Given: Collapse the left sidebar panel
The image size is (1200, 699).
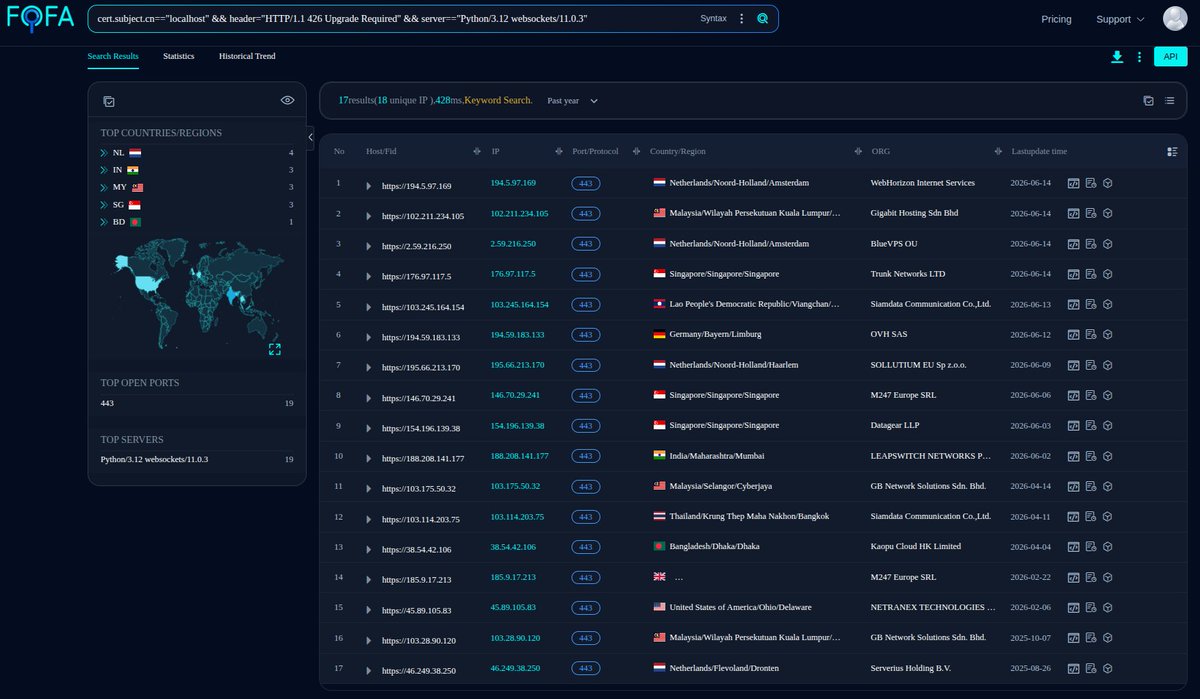Looking at the screenshot, I should 310,137.
